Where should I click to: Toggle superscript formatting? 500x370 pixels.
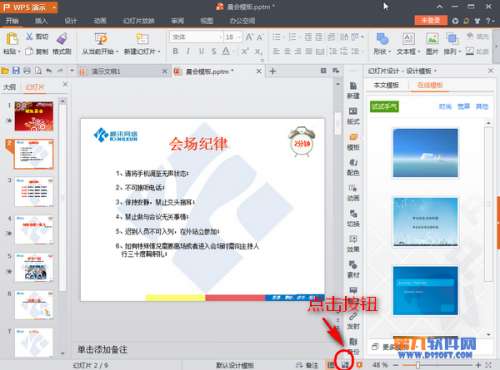(245, 51)
